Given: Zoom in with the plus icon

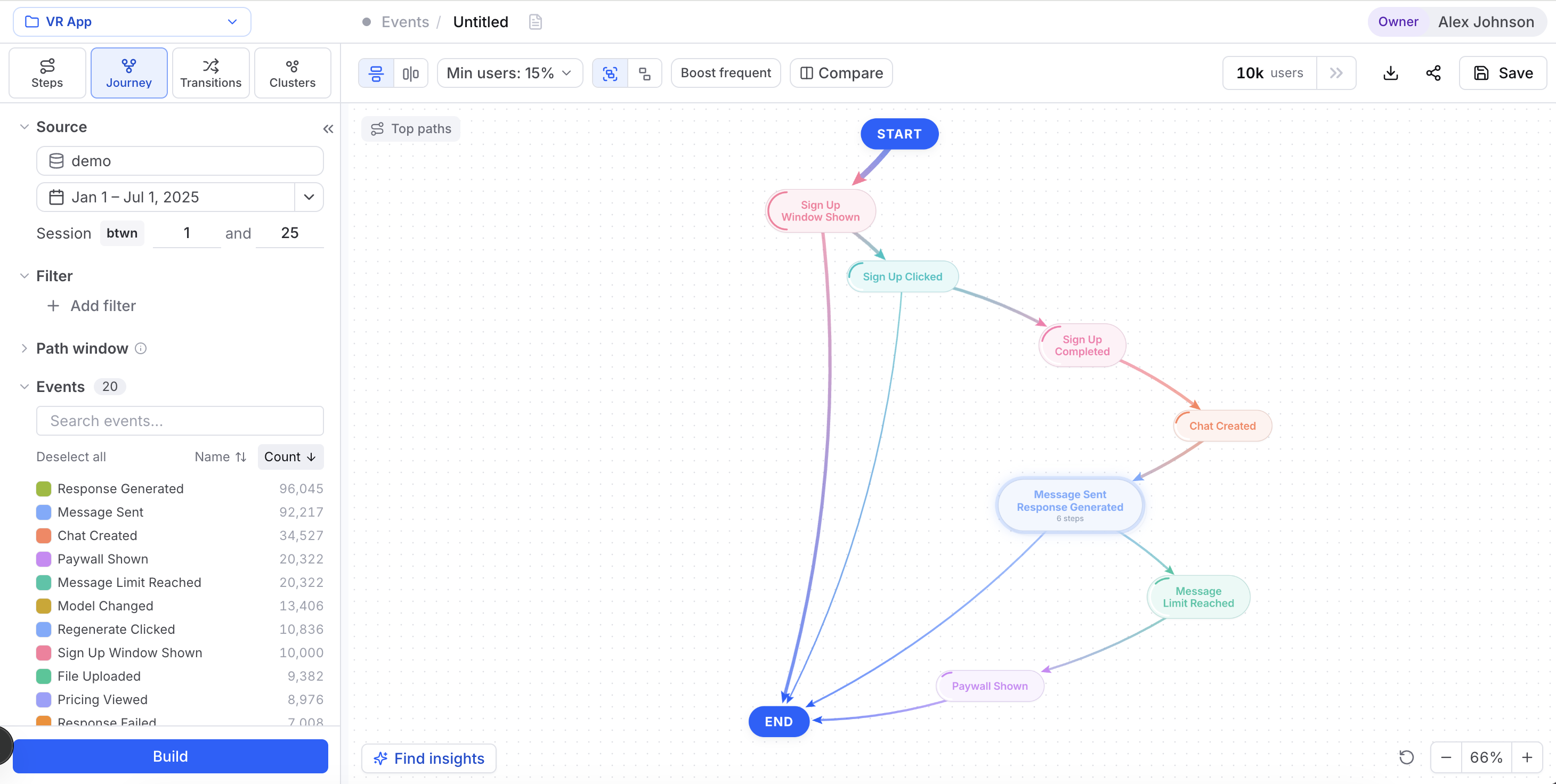Looking at the screenshot, I should 1527,757.
